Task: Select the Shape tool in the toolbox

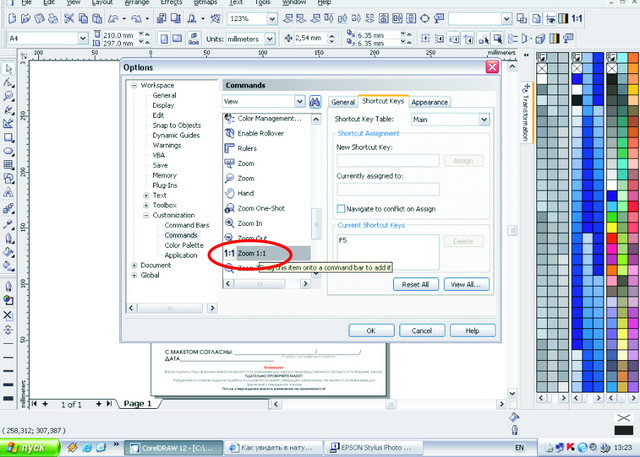Action: click(8, 82)
